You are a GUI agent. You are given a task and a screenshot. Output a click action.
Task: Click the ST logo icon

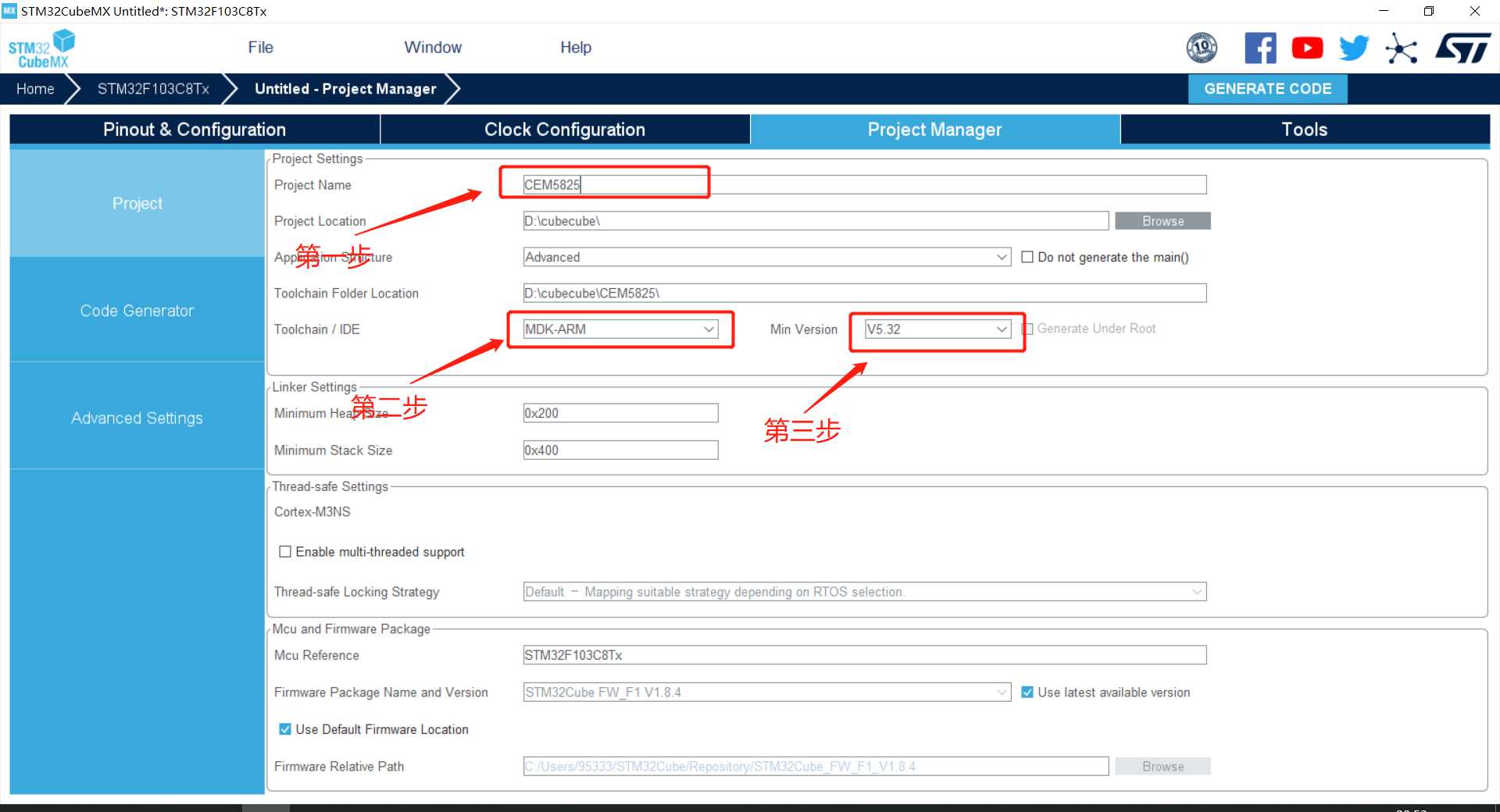click(x=1462, y=48)
